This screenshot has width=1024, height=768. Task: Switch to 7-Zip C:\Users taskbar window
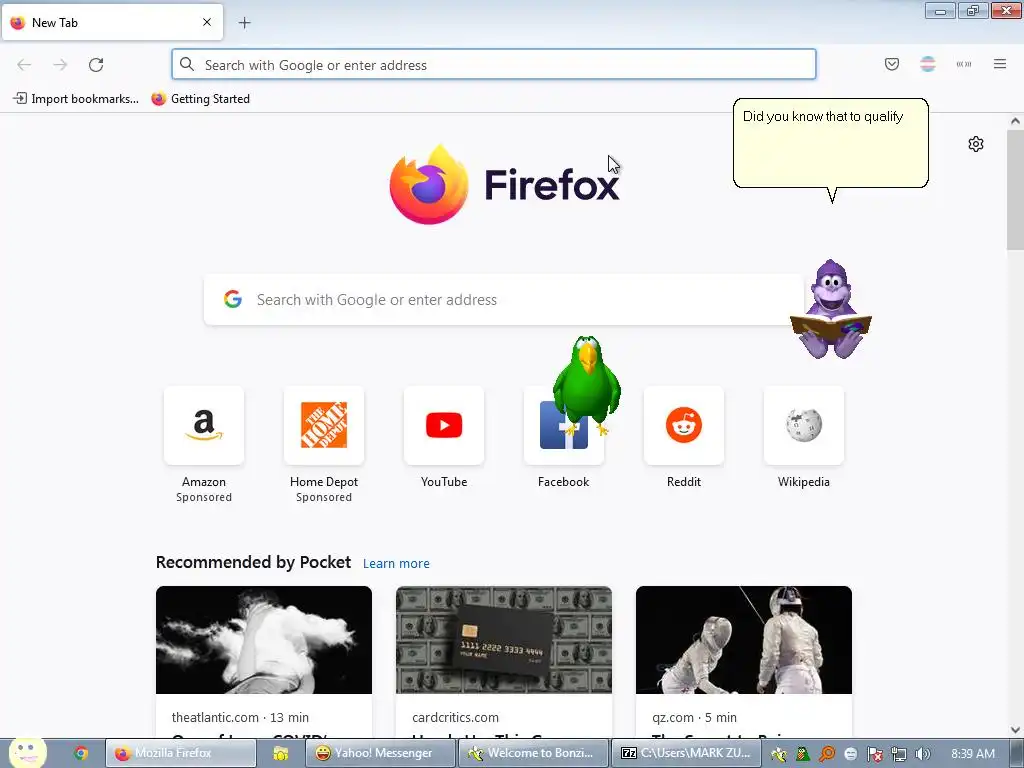click(686, 754)
